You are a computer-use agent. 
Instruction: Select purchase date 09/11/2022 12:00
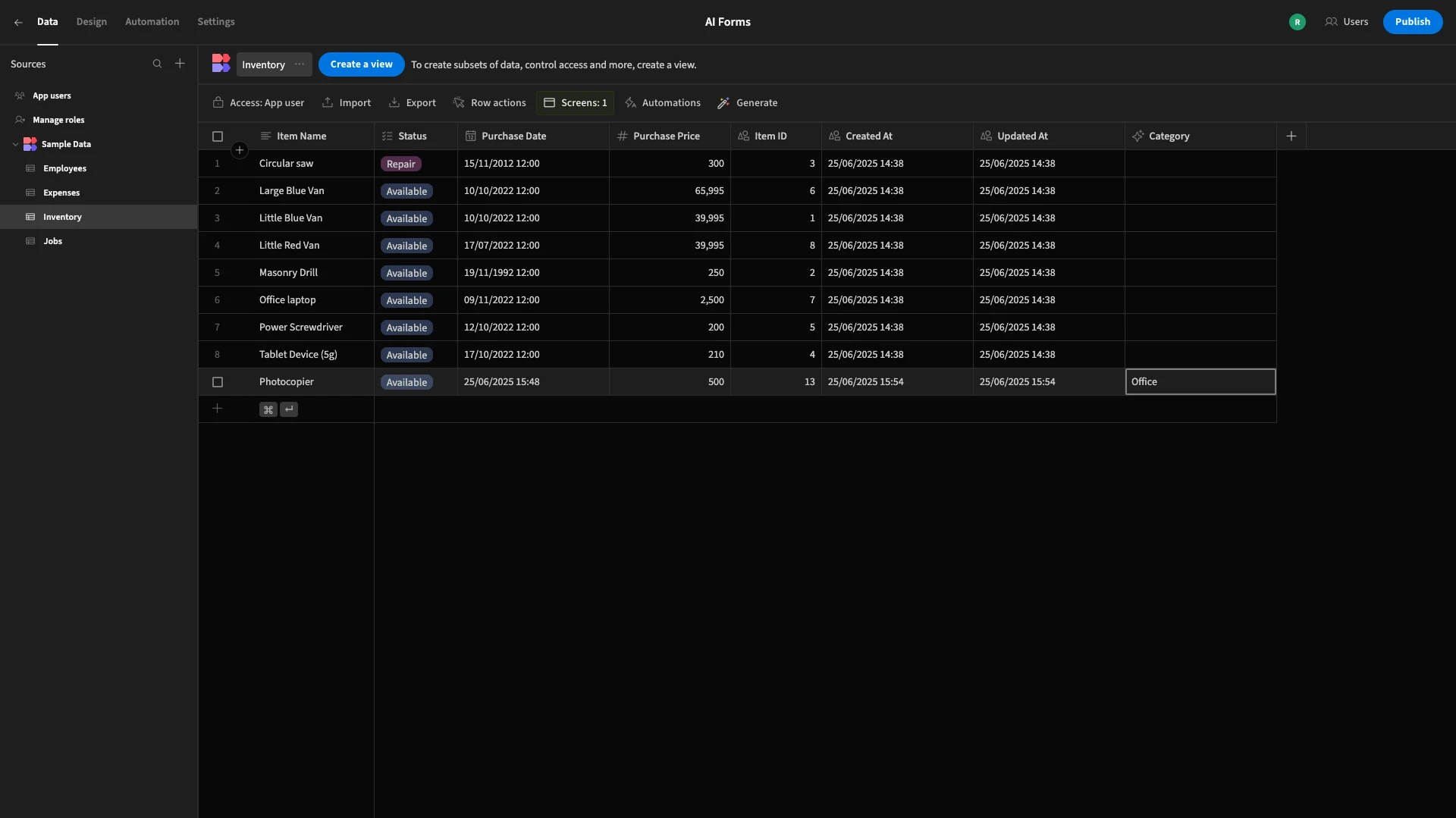click(533, 300)
